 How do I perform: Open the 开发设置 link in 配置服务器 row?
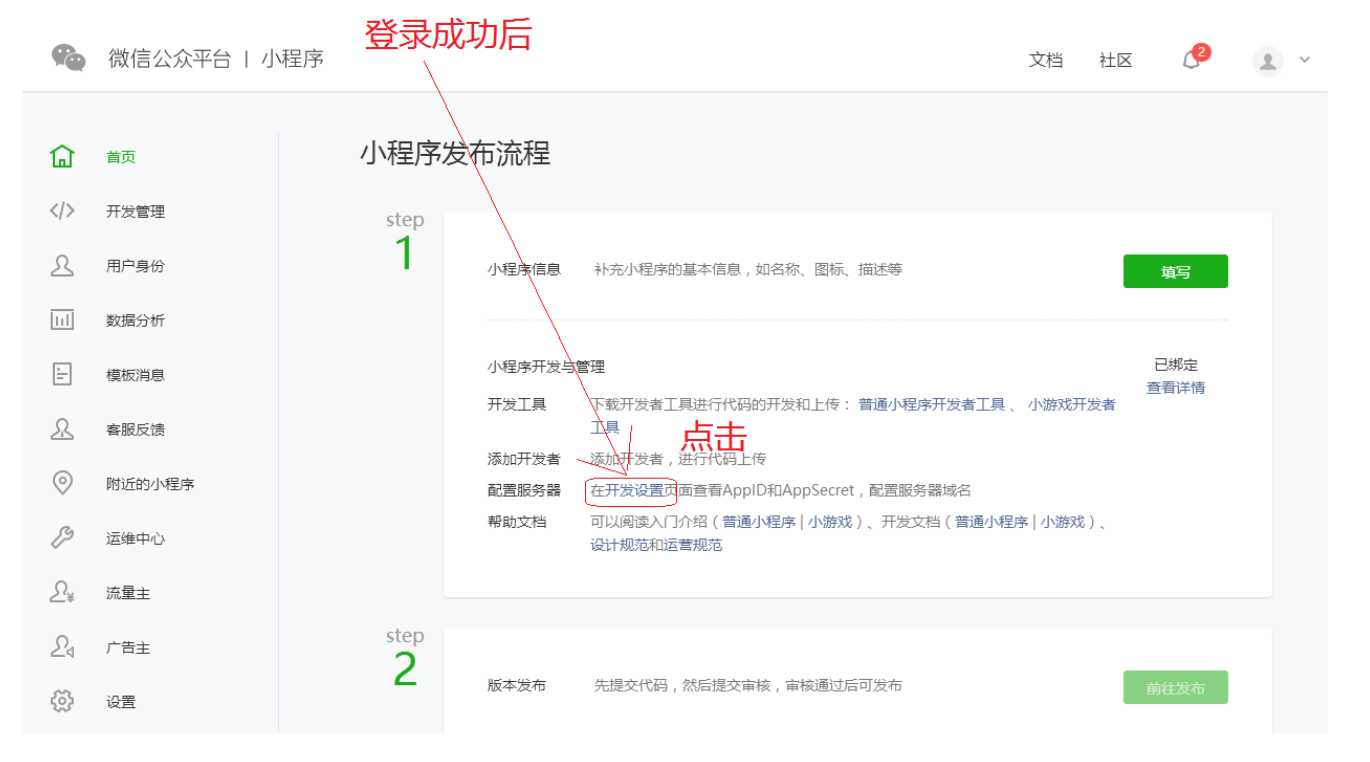(x=634, y=490)
